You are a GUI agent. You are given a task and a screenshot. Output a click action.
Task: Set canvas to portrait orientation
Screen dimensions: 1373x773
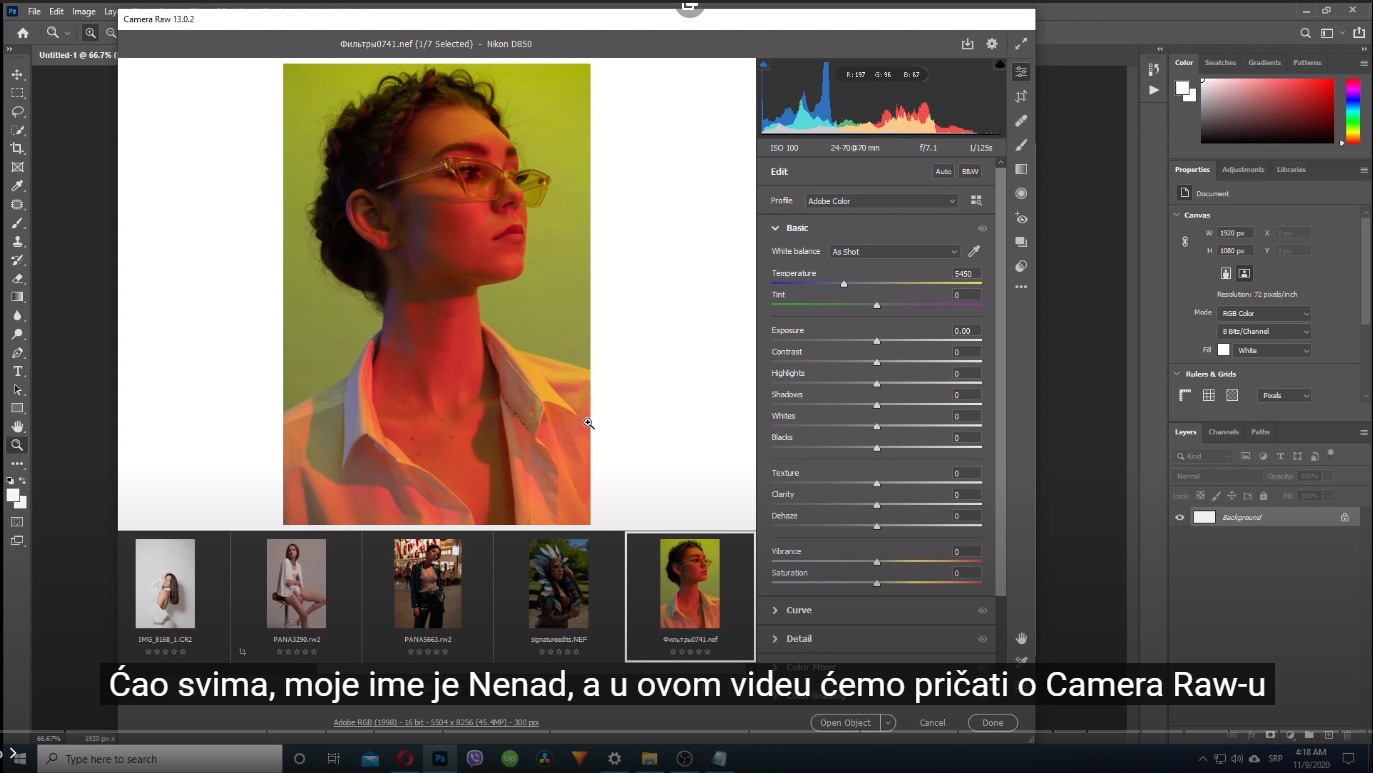(x=1226, y=273)
